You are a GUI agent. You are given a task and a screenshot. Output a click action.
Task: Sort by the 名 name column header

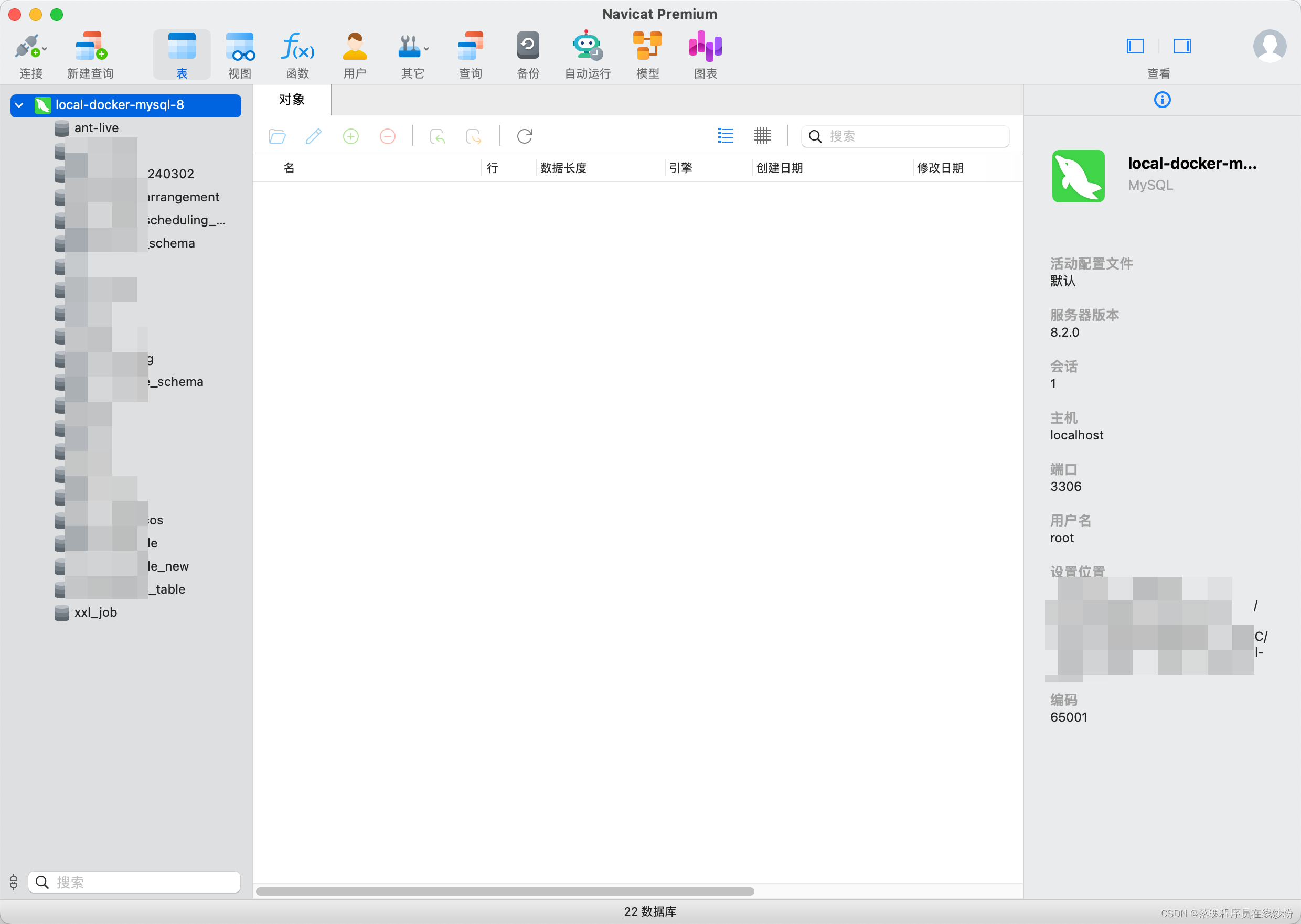click(x=367, y=168)
